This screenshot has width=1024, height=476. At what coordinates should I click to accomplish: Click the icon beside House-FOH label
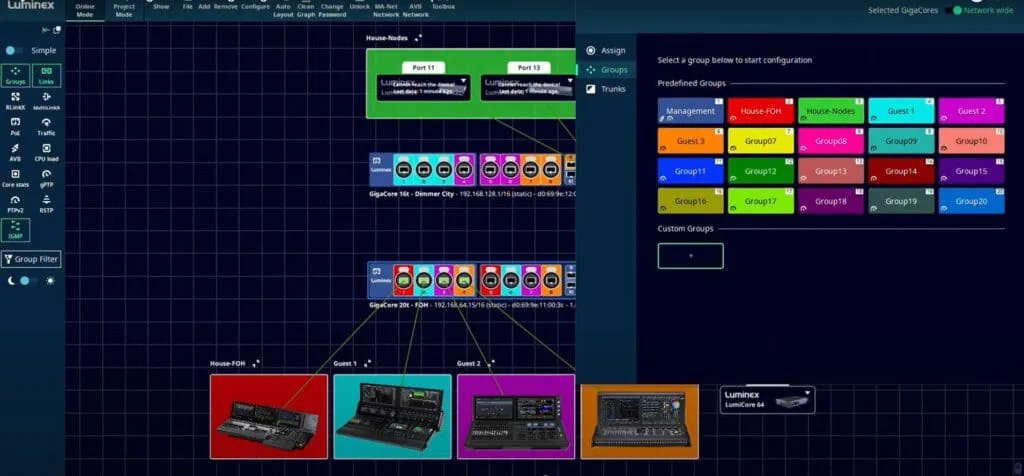coord(256,363)
